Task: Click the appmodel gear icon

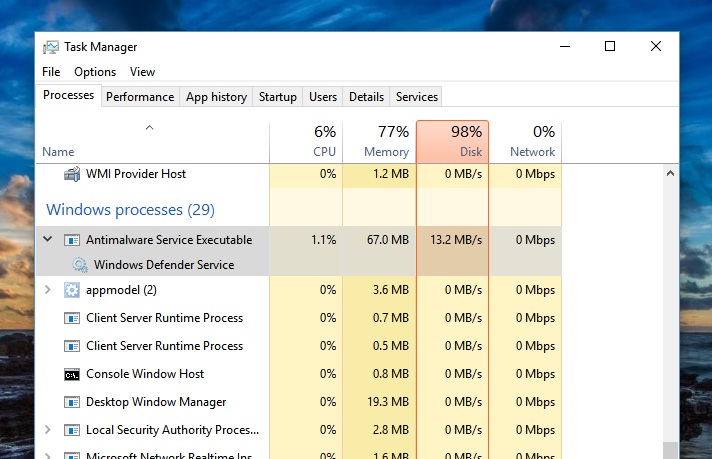Action: pyautogui.click(x=72, y=290)
